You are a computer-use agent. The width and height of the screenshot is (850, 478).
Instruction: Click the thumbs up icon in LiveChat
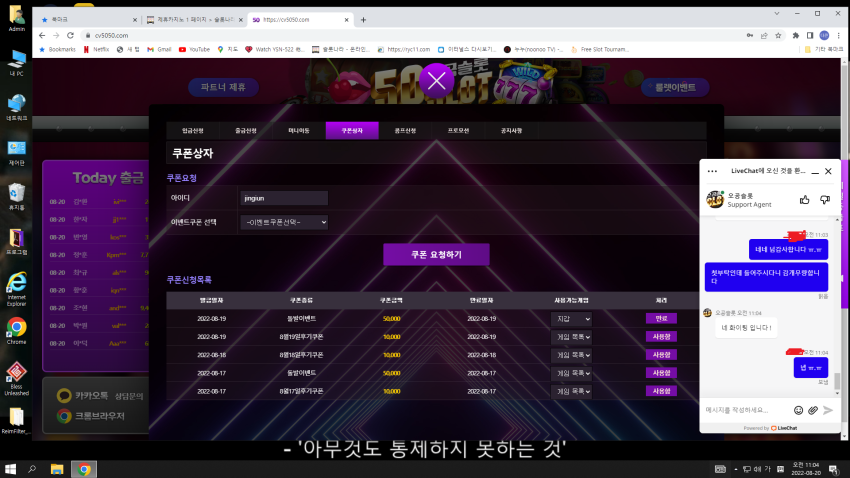[804, 200]
